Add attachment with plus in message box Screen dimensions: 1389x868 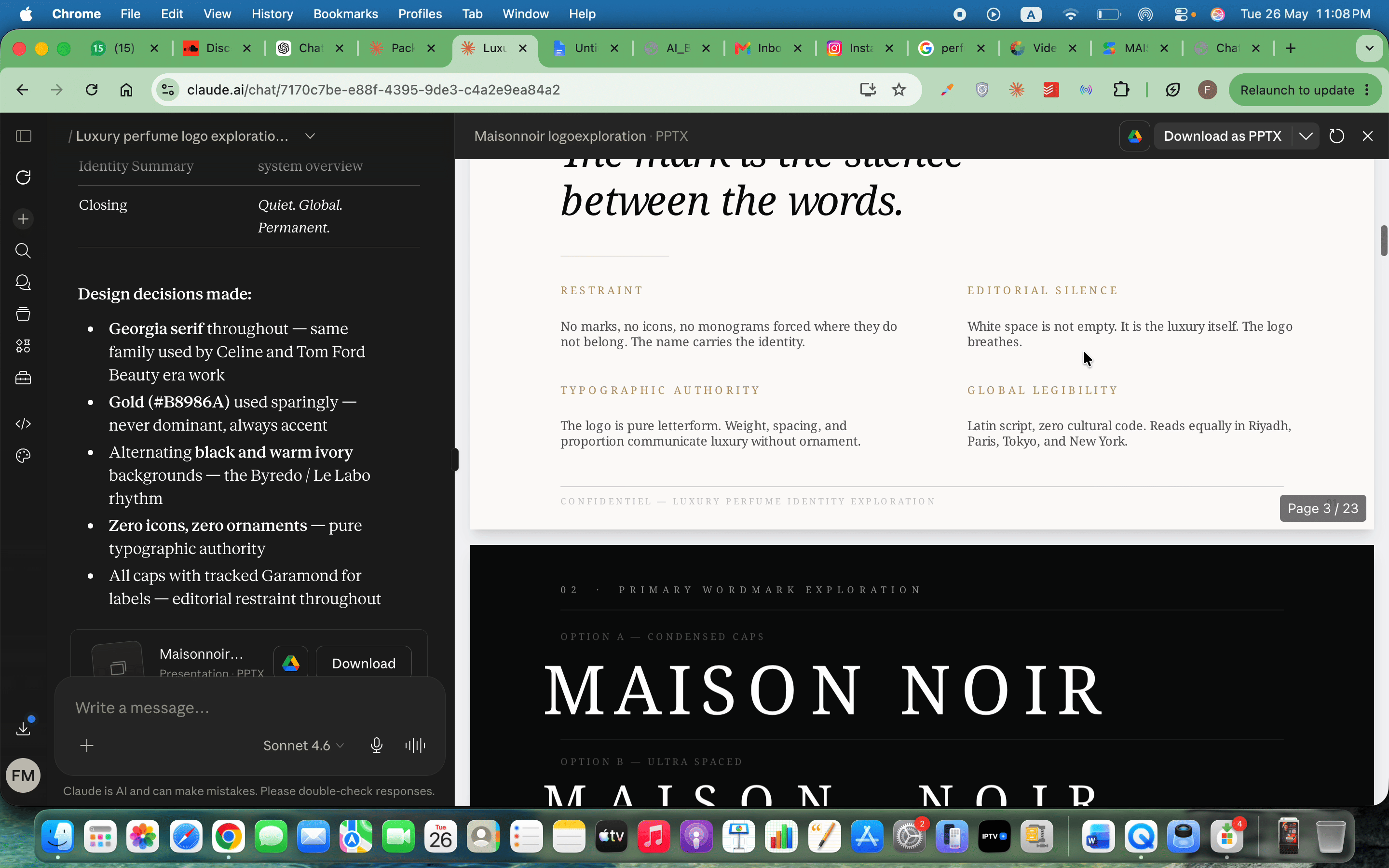(87, 746)
